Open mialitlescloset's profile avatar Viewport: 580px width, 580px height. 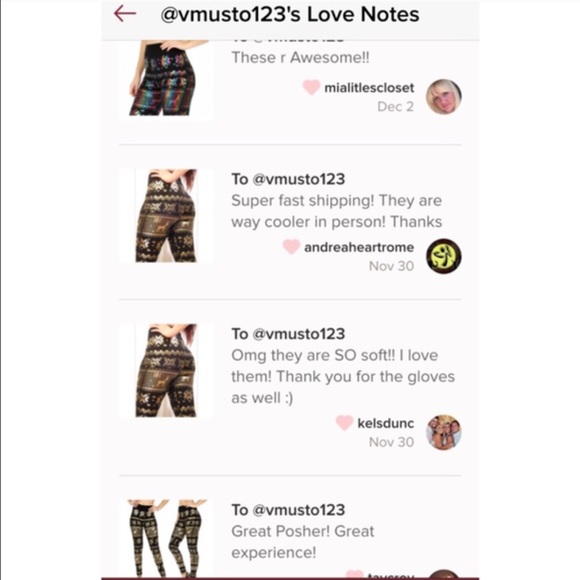[x=444, y=97]
